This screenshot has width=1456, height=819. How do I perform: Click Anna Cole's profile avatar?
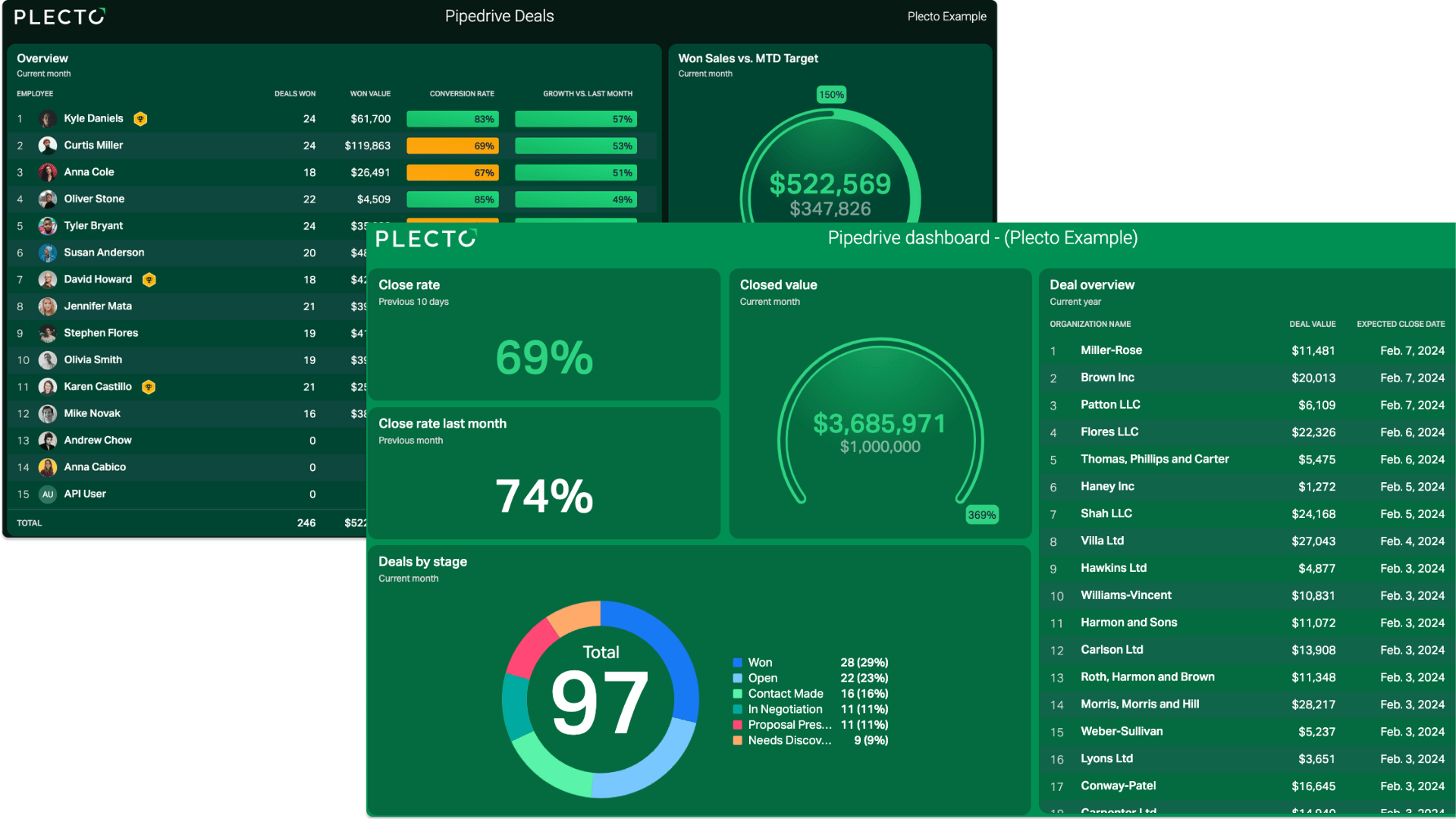click(x=48, y=172)
